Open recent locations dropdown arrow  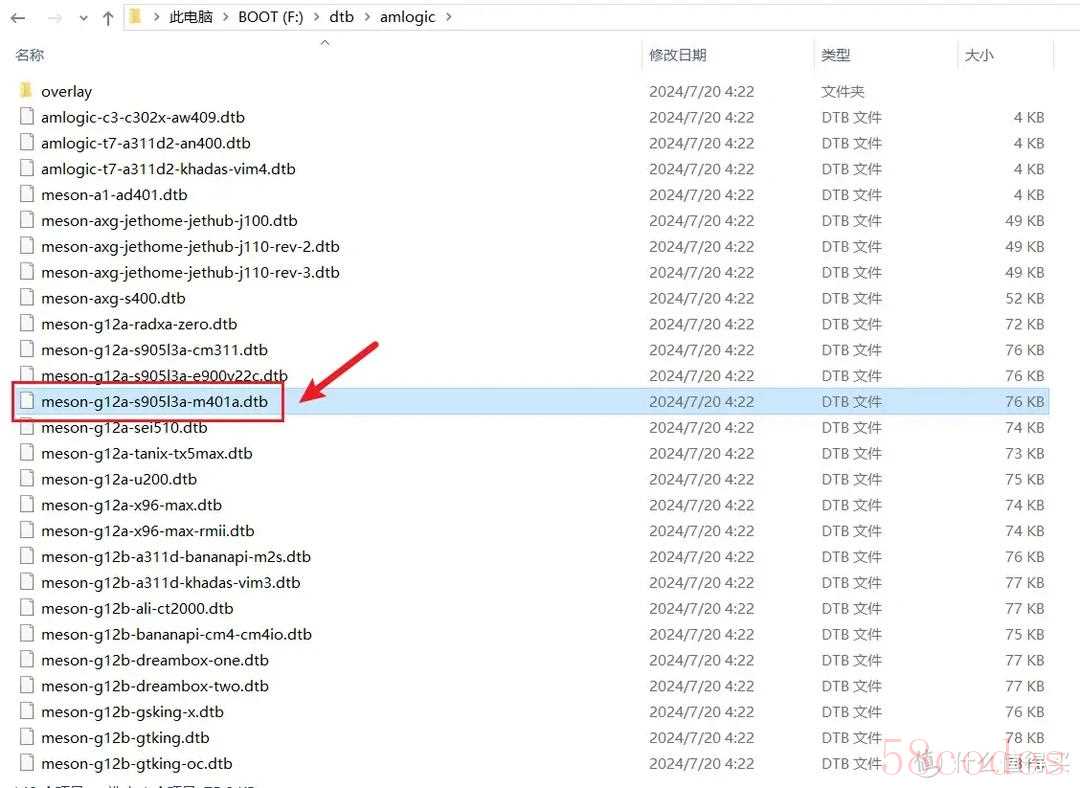(x=83, y=19)
